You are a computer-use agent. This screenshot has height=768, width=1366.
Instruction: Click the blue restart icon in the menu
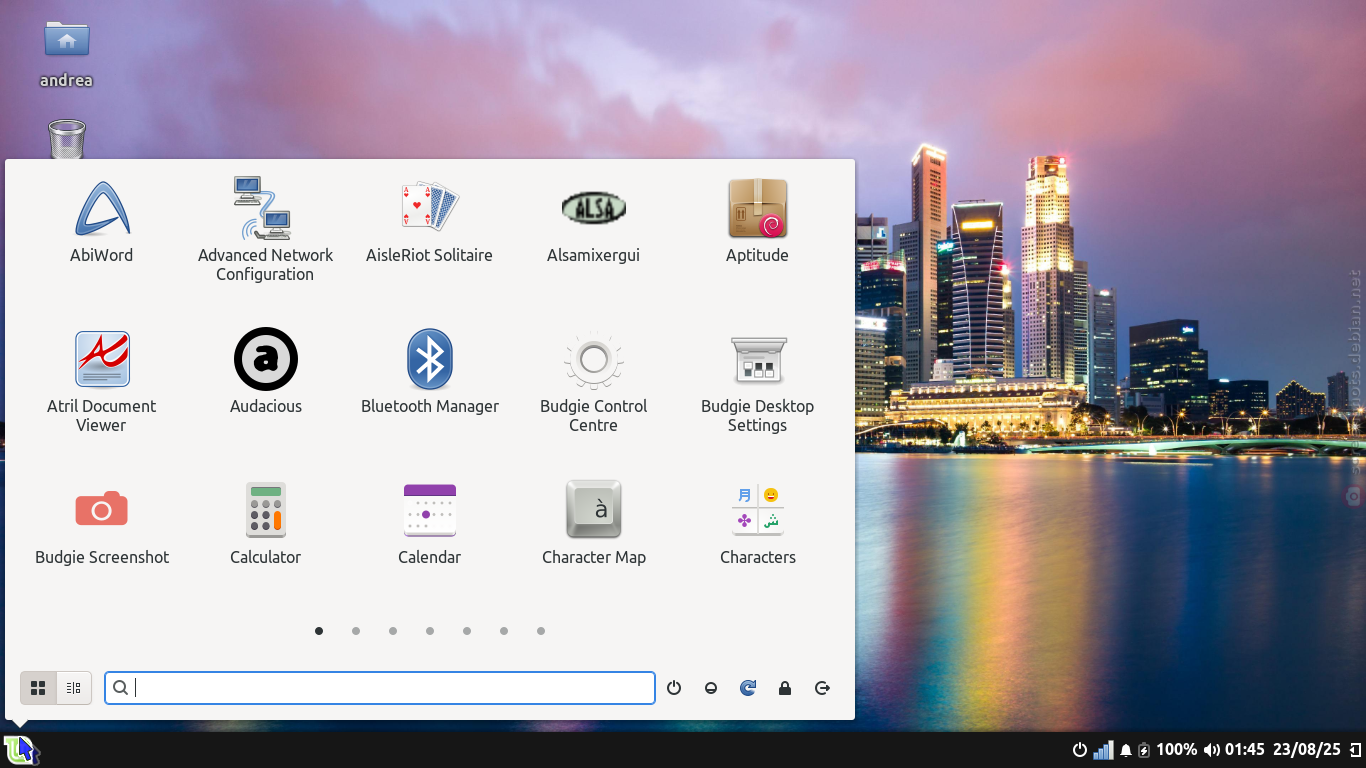click(748, 688)
